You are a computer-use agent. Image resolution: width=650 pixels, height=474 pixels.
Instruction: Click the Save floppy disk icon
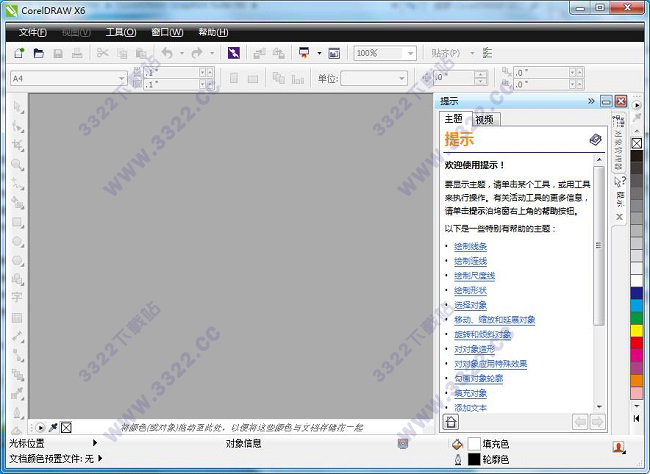[58, 53]
